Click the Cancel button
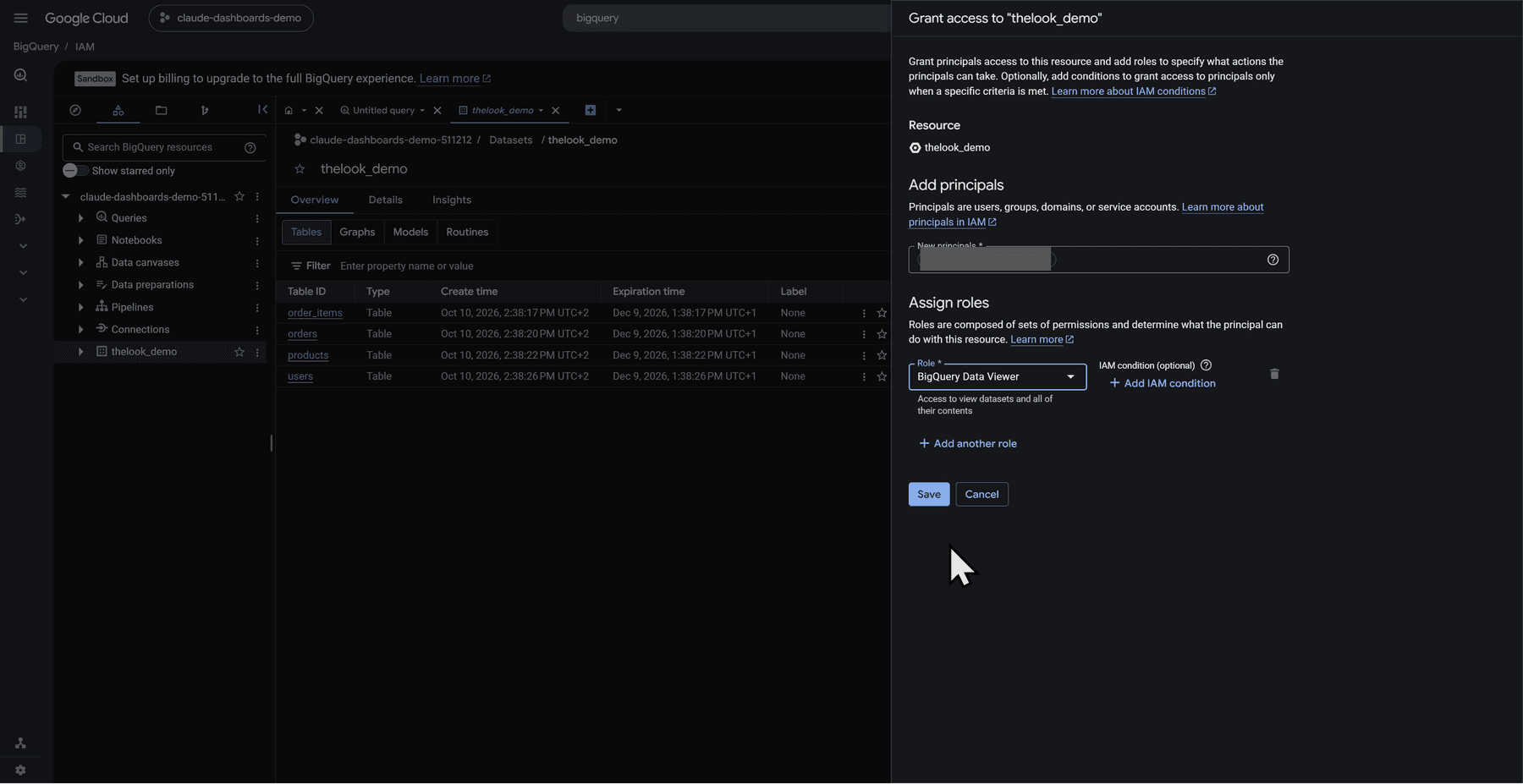1523x784 pixels. tap(981, 494)
